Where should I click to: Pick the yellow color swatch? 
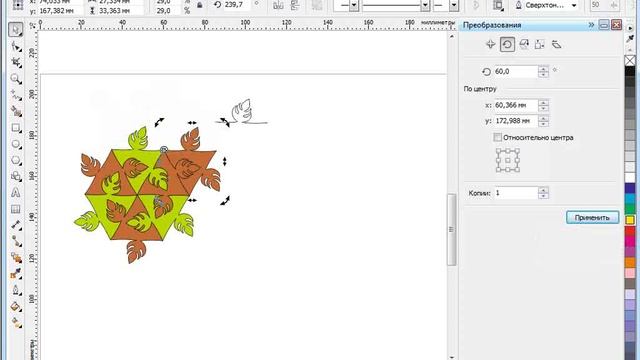(630, 220)
